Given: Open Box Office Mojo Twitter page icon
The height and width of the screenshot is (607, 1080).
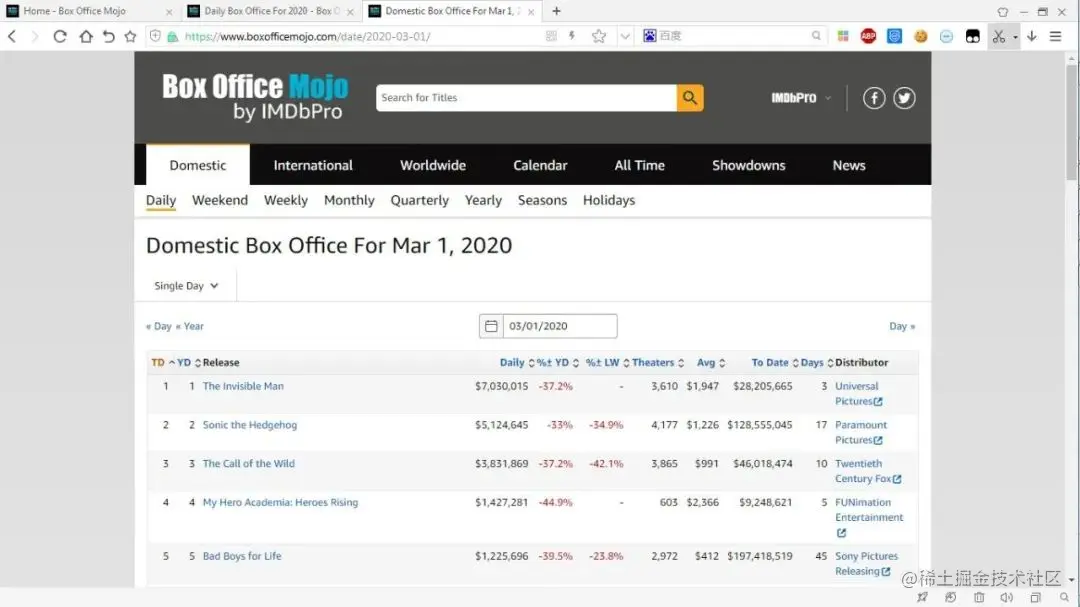Looking at the screenshot, I should (x=904, y=98).
